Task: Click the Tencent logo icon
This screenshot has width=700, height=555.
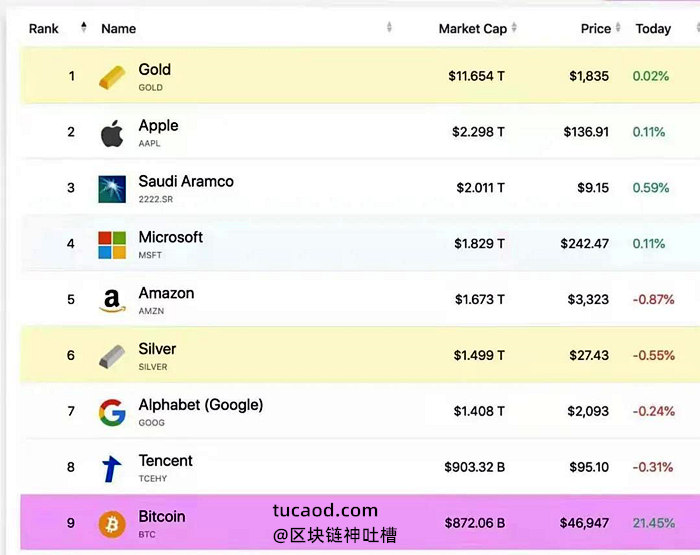Action: coord(111,468)
